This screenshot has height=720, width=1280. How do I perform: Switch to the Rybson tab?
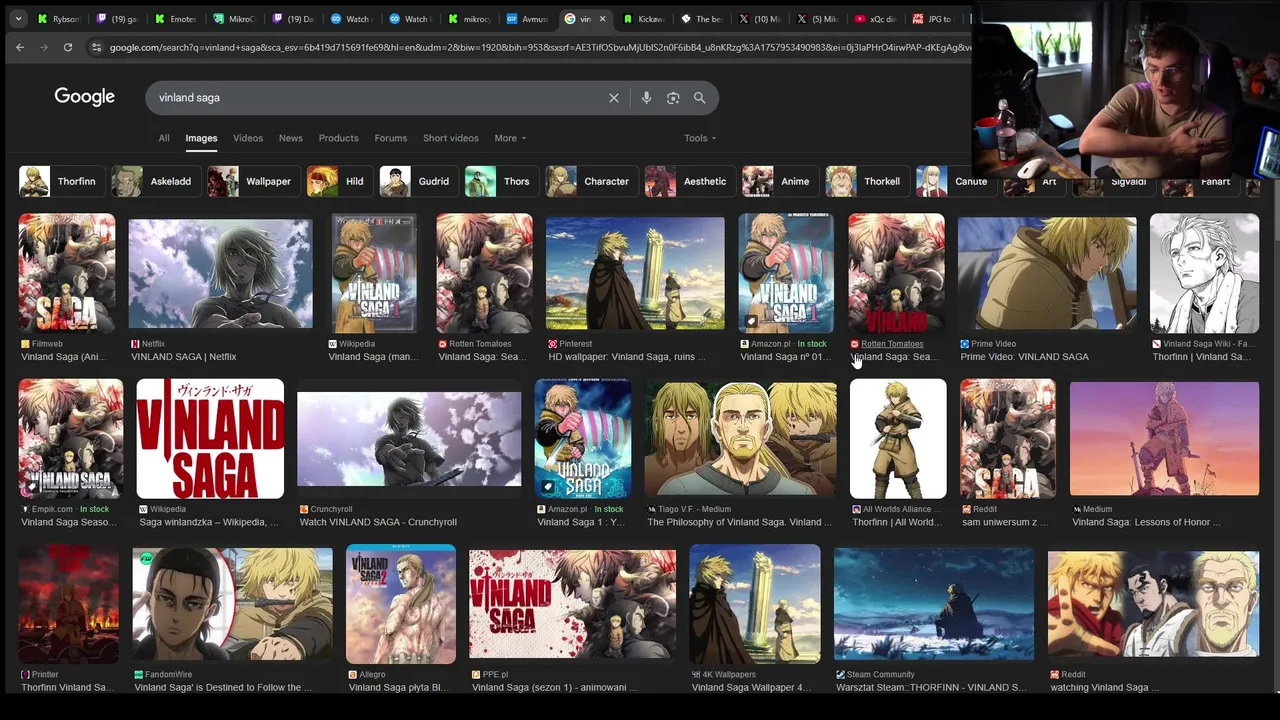click(x=59, y=18)
